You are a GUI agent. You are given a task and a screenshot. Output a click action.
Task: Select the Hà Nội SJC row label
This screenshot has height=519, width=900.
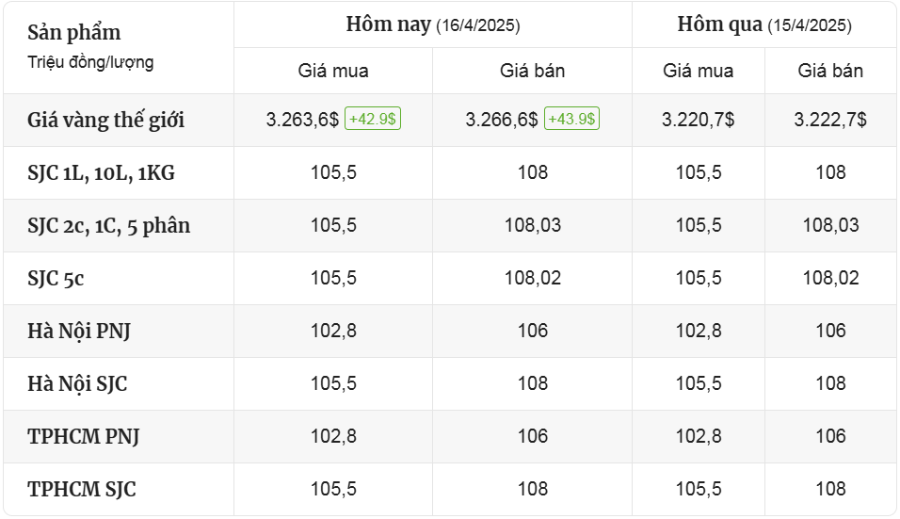click(77, 384)
